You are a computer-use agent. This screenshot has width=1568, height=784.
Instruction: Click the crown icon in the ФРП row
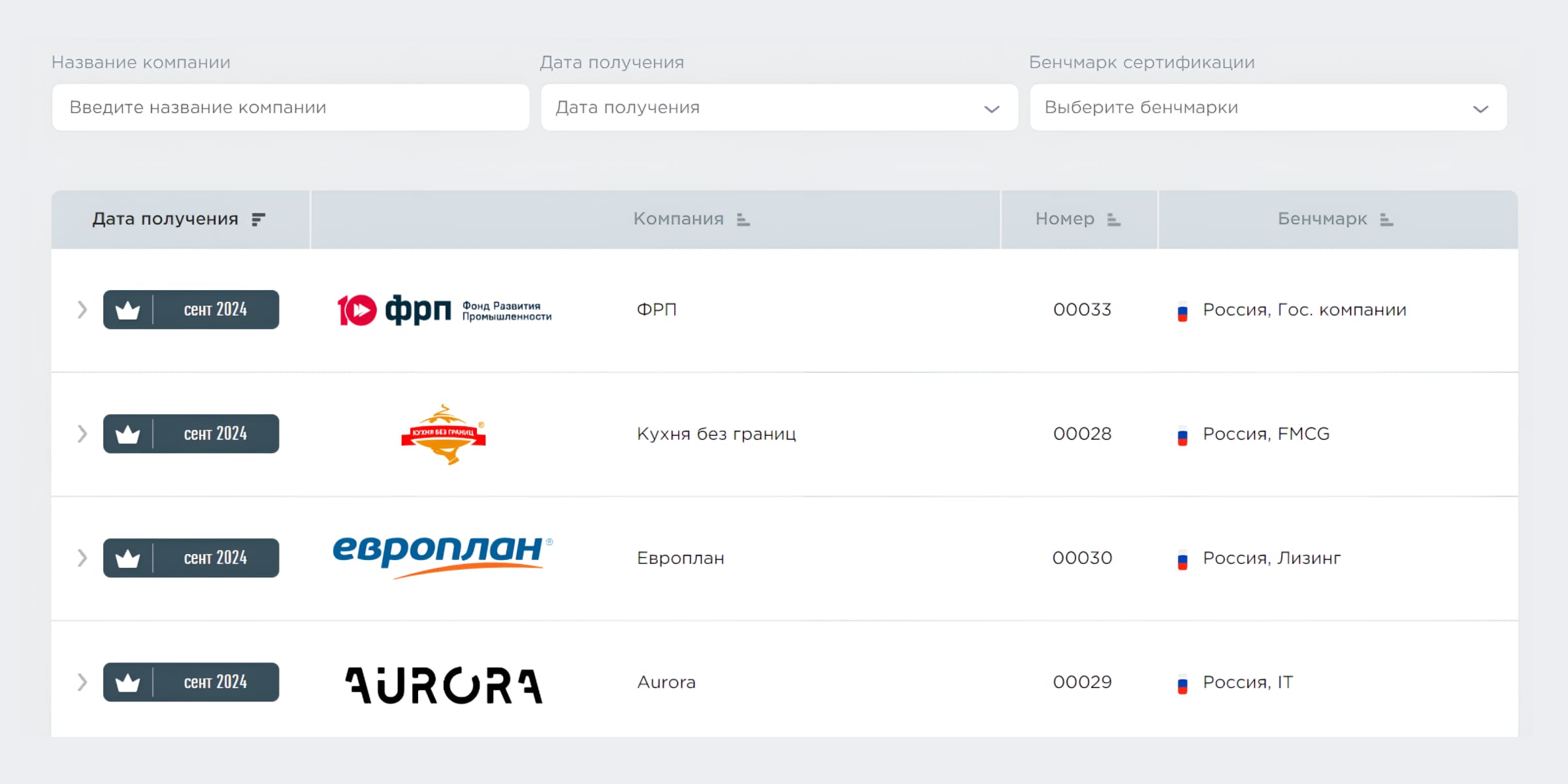point(128,310)
